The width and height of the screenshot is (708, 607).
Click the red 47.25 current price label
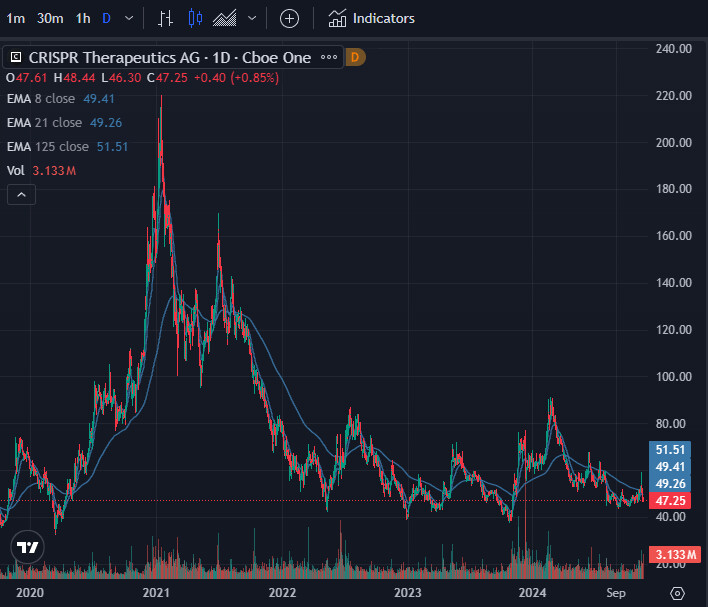668,500
